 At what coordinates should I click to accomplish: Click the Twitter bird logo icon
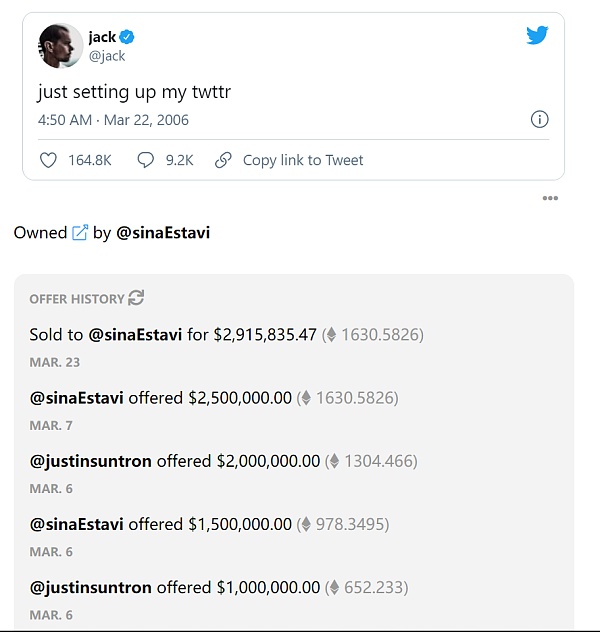tap(537, 36)
